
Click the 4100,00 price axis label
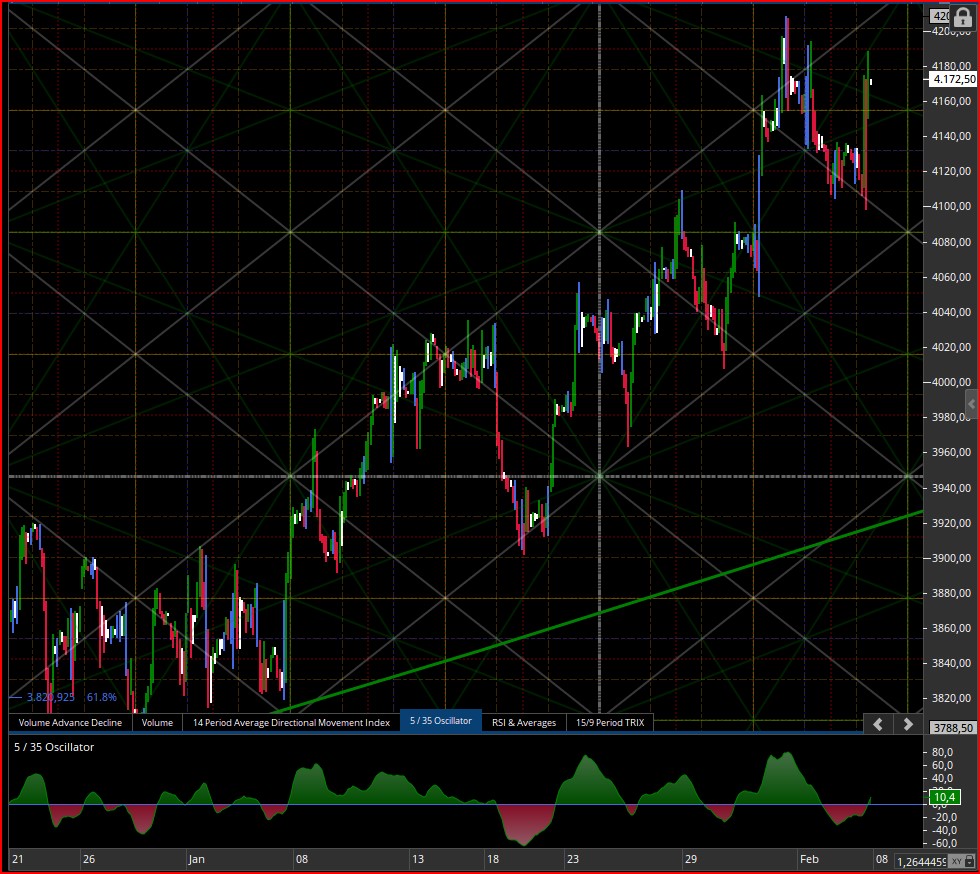point(951,206)
